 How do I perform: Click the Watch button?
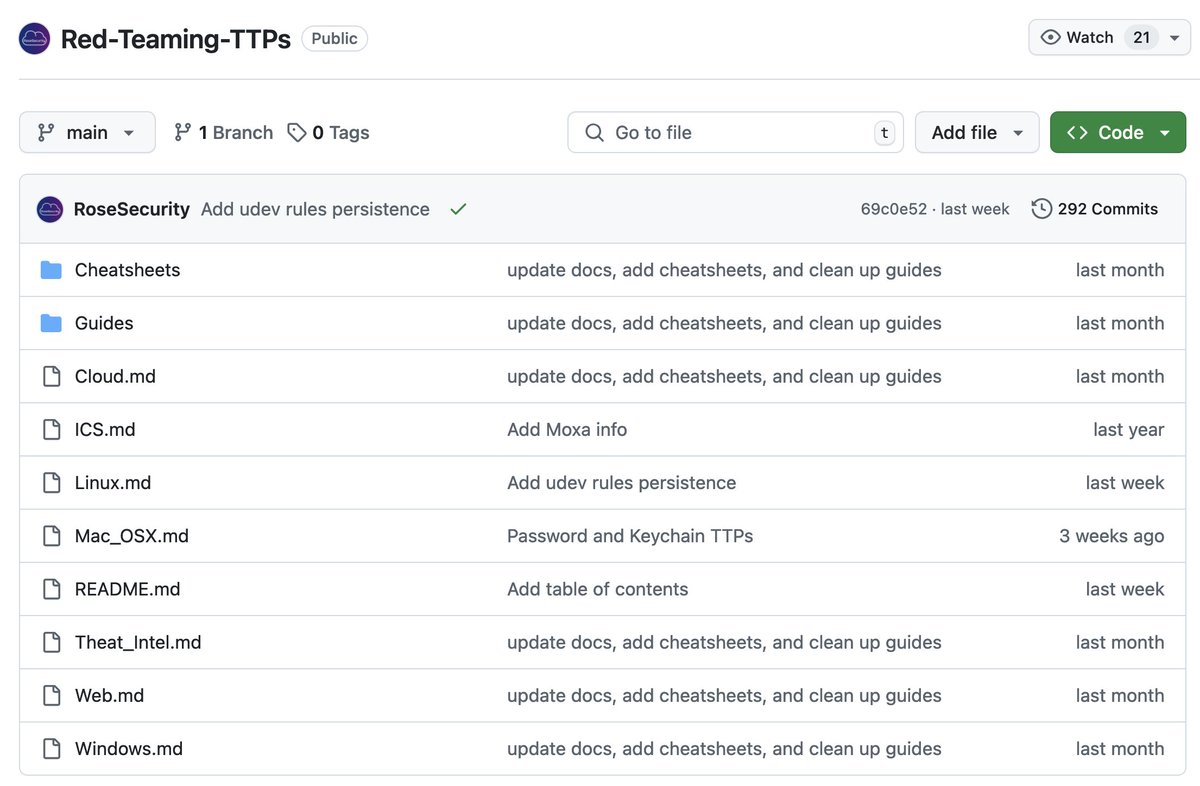(1109, 37)
